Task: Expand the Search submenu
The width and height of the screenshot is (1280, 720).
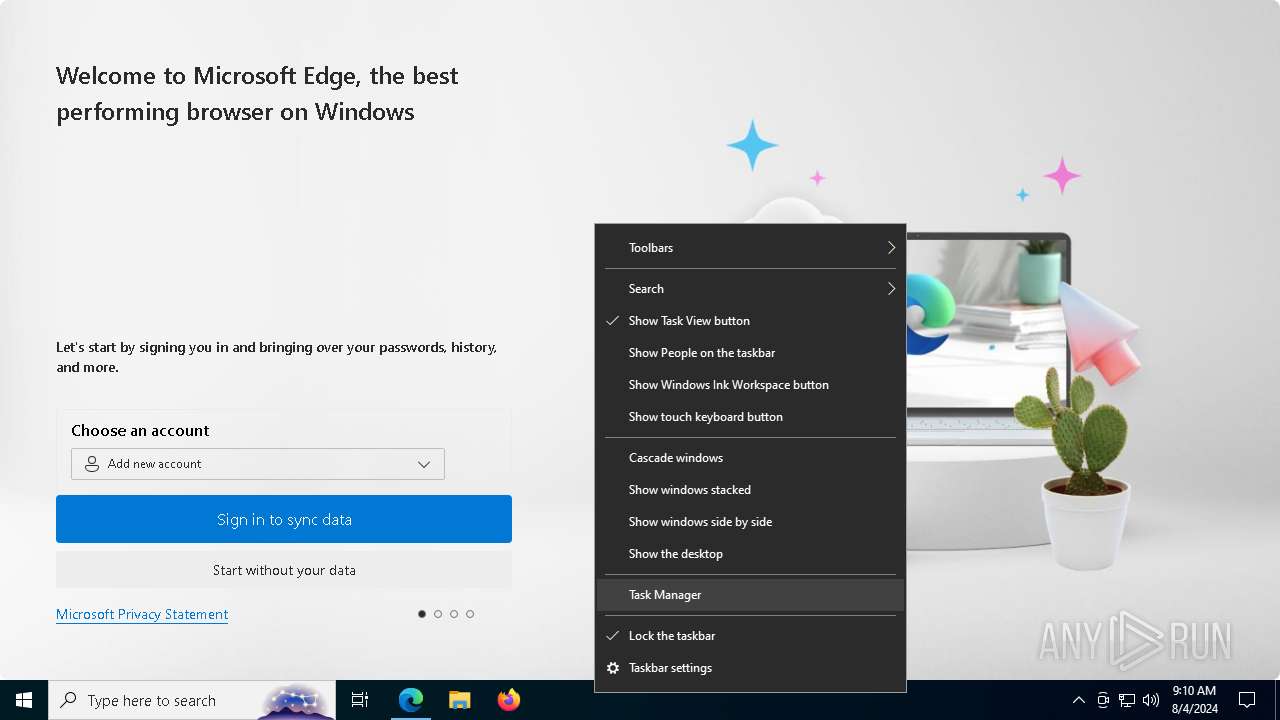Action: click(x=751, y=289)
